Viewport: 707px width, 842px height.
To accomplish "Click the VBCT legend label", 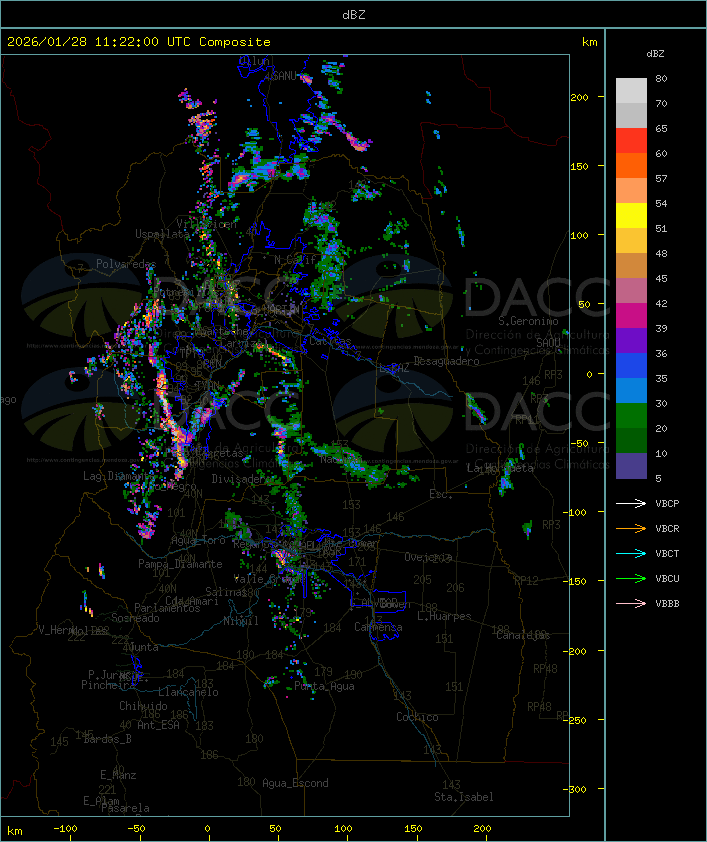I will pos(667,554).
